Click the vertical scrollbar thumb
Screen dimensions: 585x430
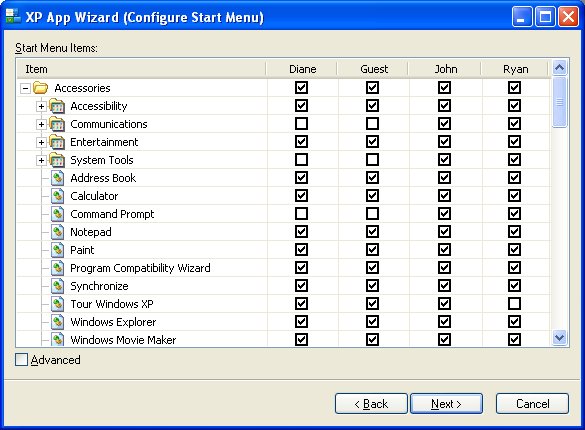coord(559,102)
